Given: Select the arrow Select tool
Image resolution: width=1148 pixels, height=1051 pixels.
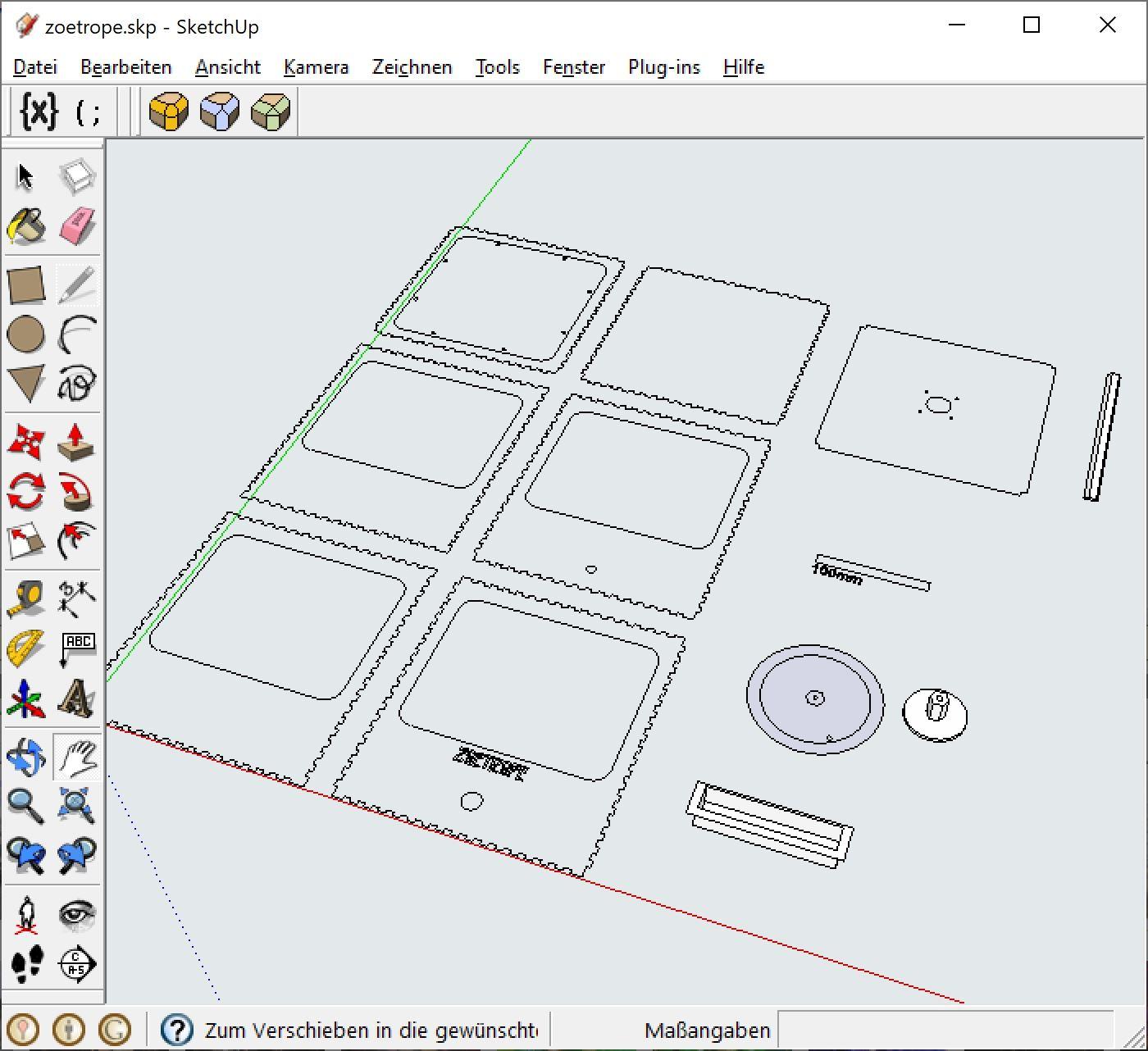Looking at the screenshot, I should (x=25, y=176).
